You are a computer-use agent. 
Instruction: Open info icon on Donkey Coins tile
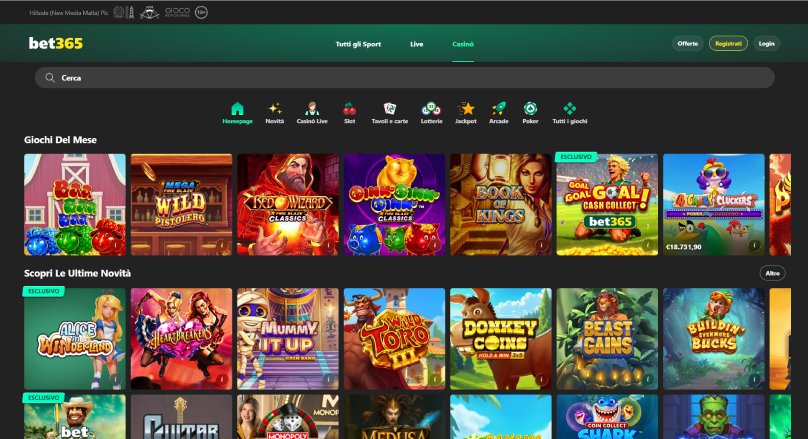coord(542,380)
